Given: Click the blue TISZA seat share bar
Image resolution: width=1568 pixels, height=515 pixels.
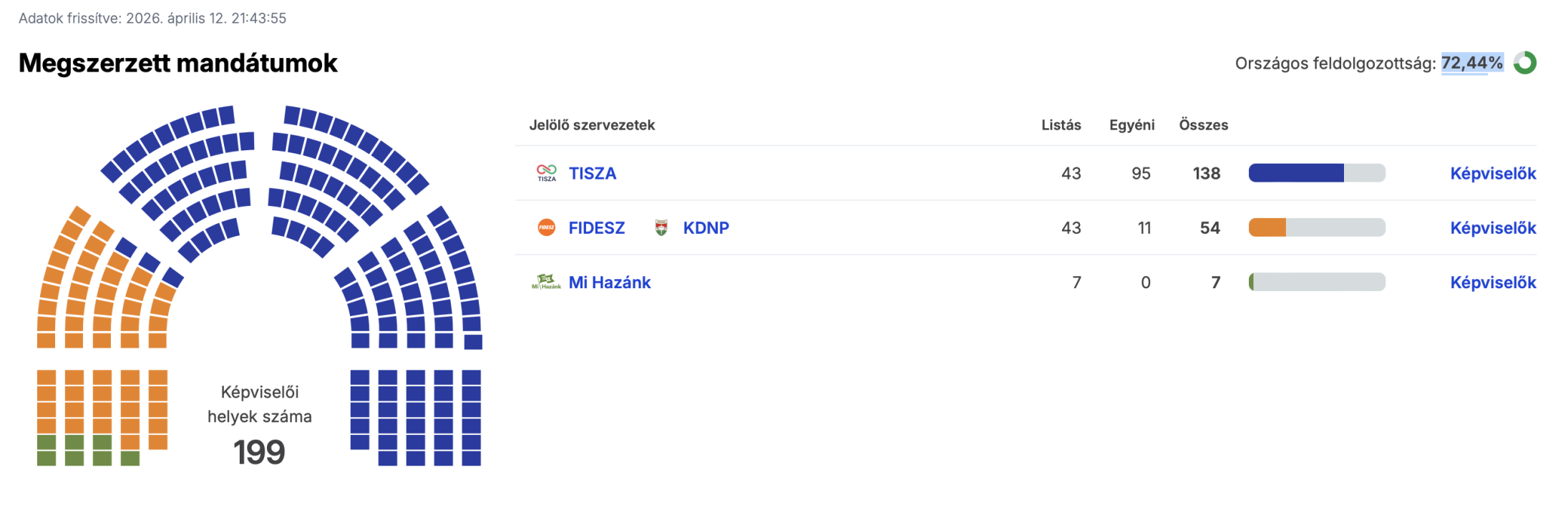Looking at the screenshot, I should [1295, 173].
